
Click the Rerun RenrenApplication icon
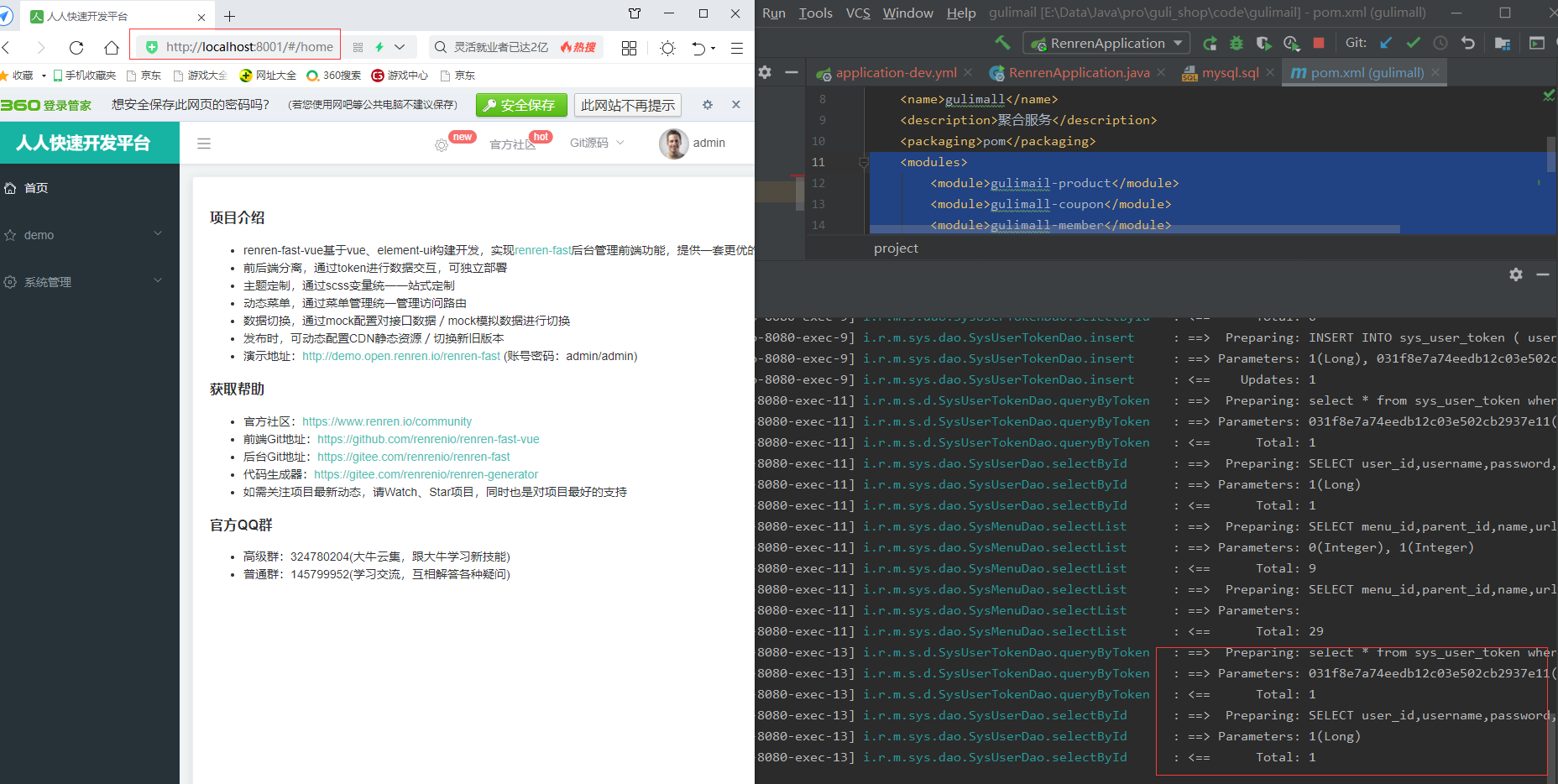(1210, 43)
